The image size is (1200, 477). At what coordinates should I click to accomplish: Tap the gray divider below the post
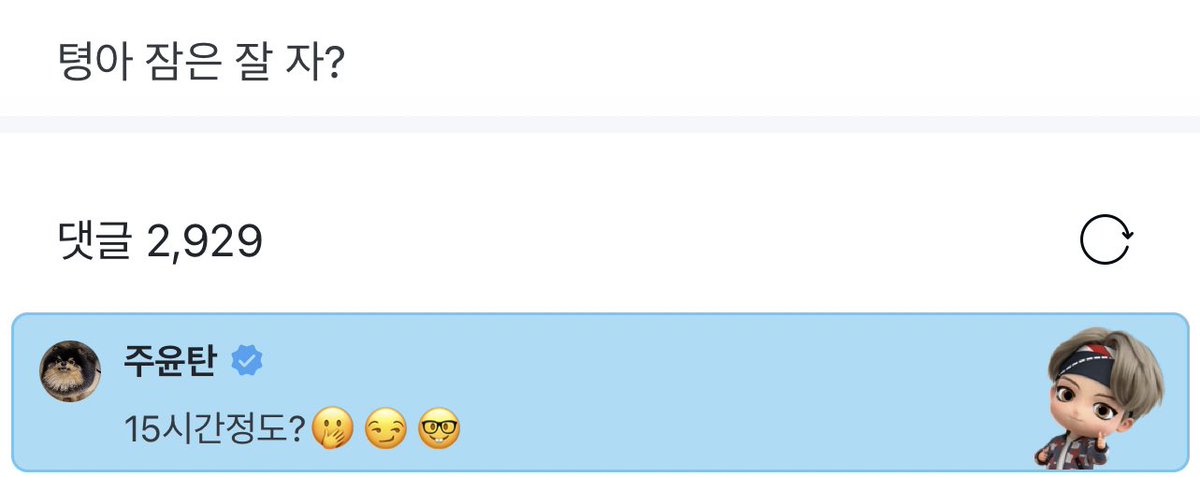point(600,124)
